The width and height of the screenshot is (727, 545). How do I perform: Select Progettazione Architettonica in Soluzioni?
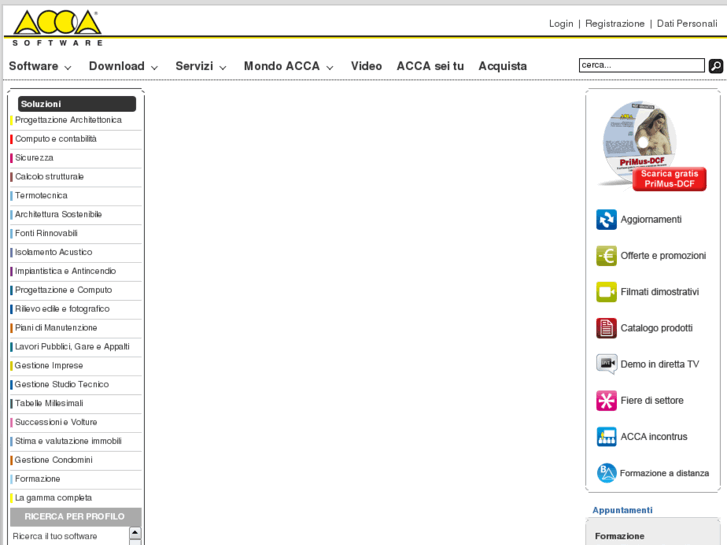[68, 120]
